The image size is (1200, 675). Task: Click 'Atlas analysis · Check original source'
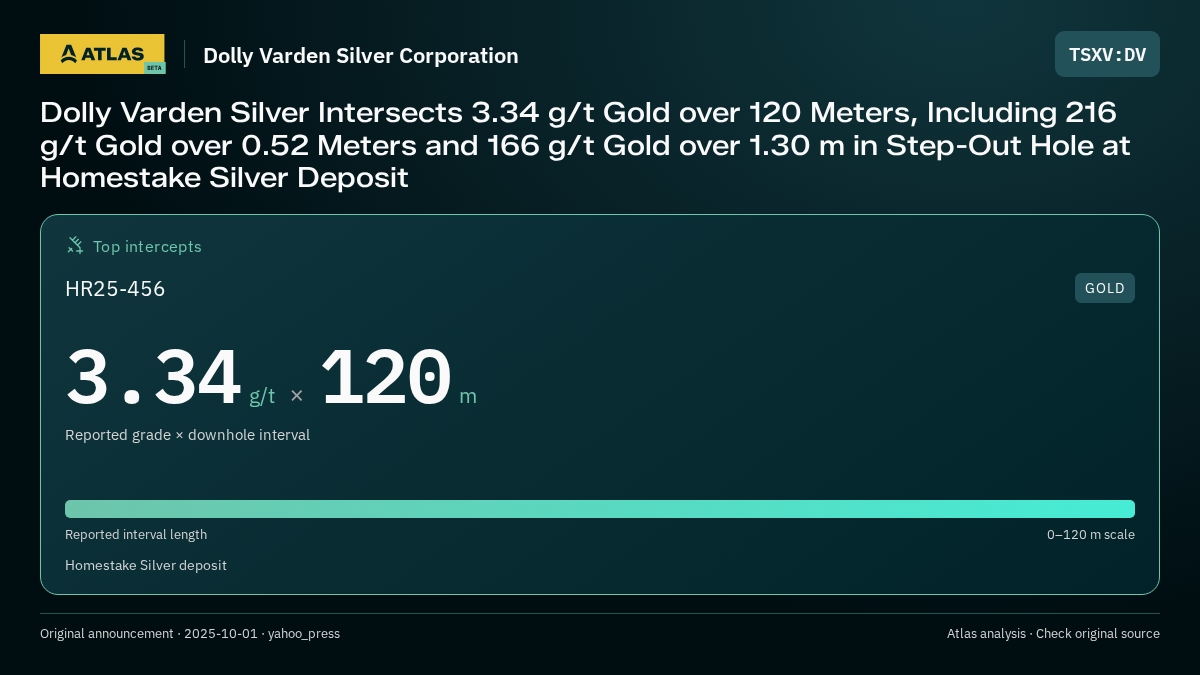click(1053, 634)
